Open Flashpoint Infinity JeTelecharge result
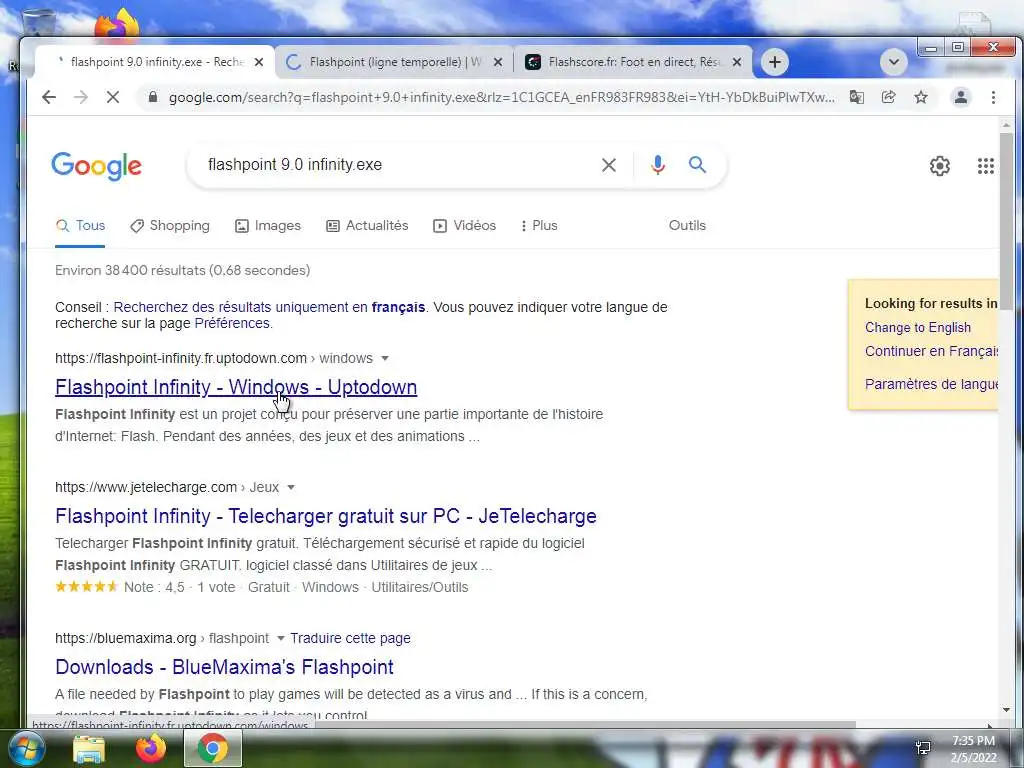Image resolution: width=1024 pixels, height=768 pixels. (326, 516)
